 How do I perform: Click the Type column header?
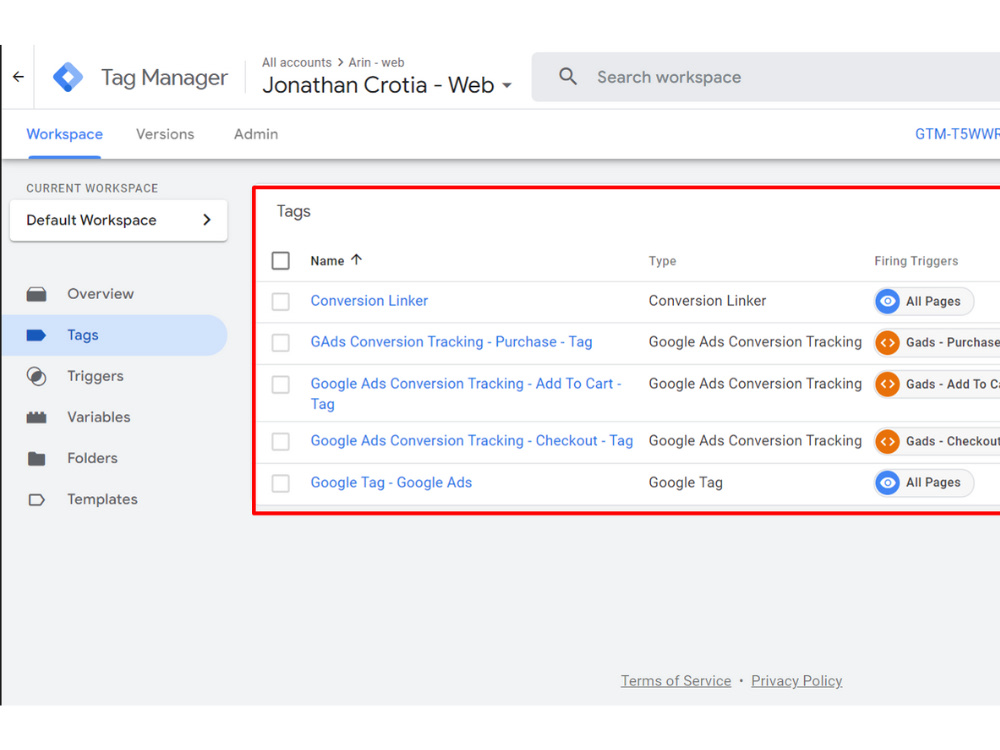(x=663, y=261)
